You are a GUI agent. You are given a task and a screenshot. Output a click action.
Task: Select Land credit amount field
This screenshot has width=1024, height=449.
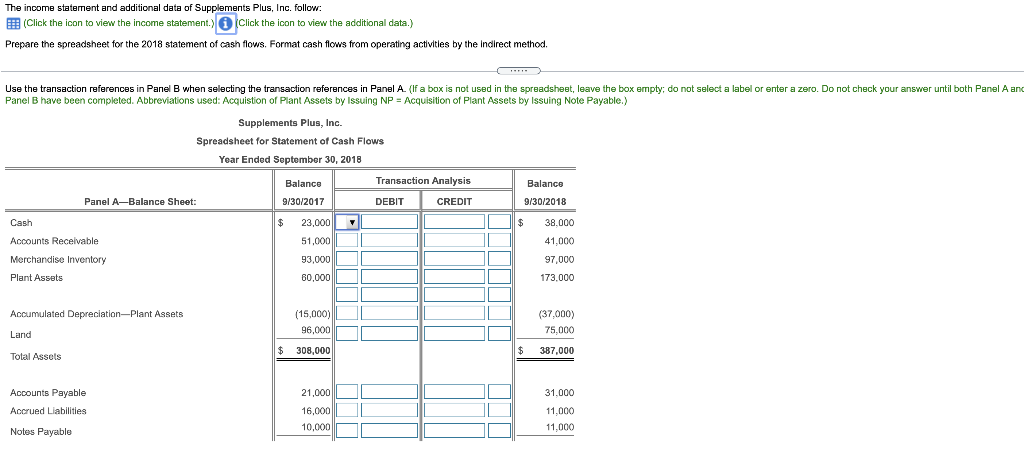pyautogui.click(x=455, y=333)
